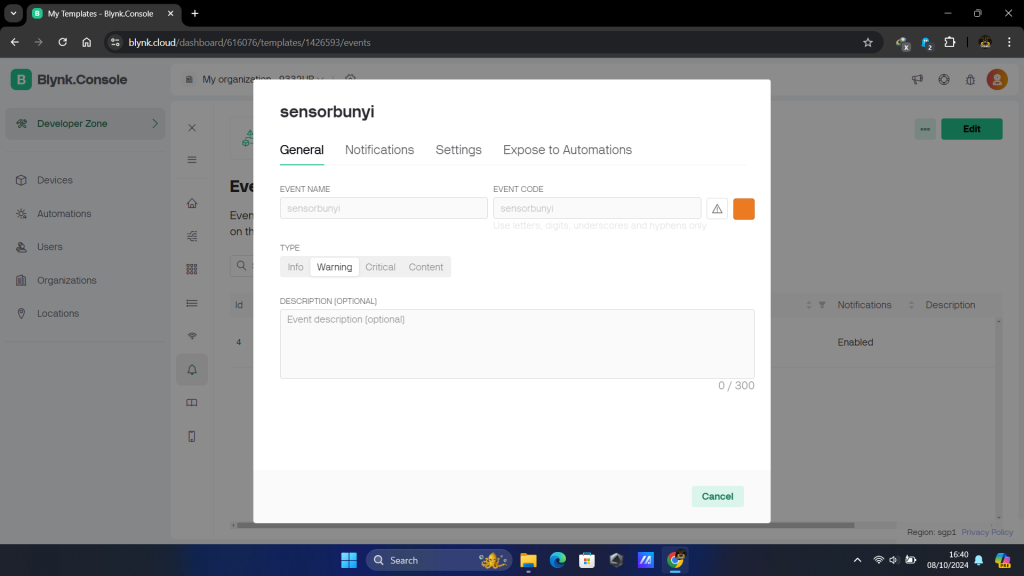Select the Content event type

coord(426,267)
